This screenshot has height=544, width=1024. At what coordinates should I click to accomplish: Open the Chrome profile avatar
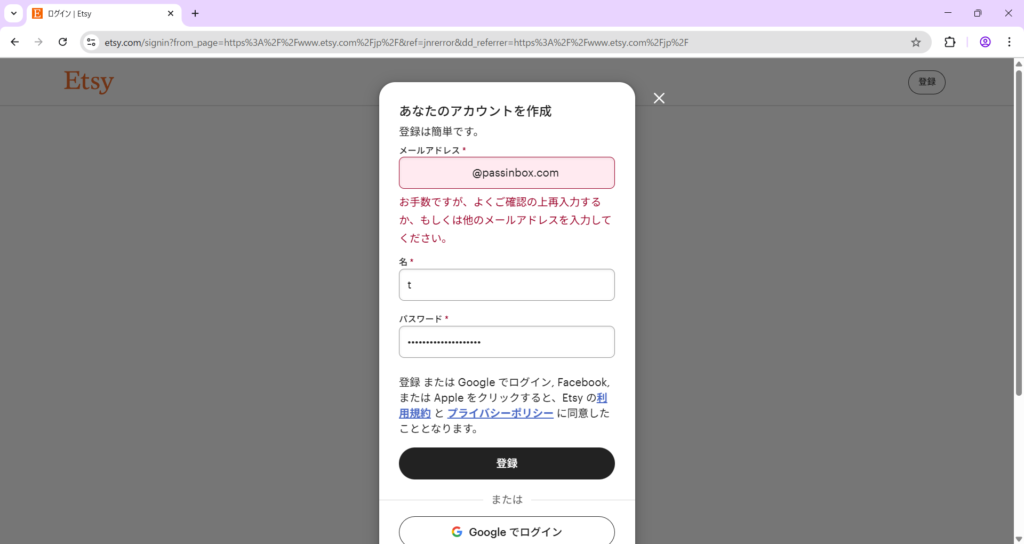coord(985,42)
